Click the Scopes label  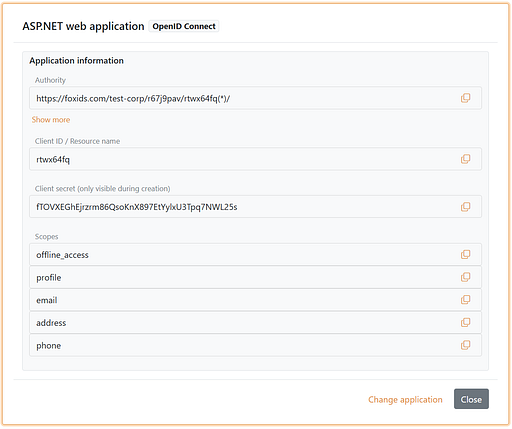click(46, 237)
